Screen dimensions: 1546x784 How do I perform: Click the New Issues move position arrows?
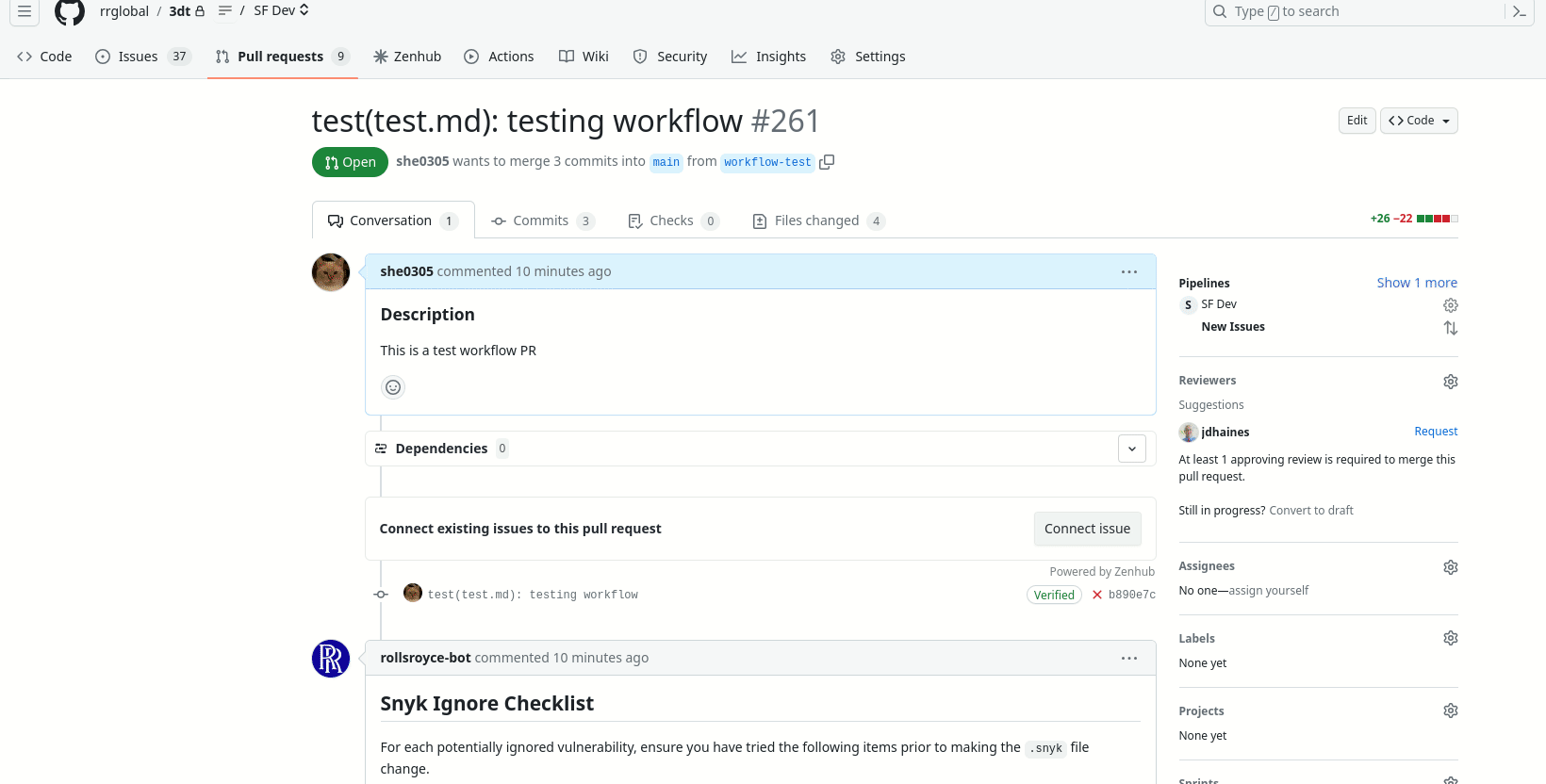[1451, 328]
